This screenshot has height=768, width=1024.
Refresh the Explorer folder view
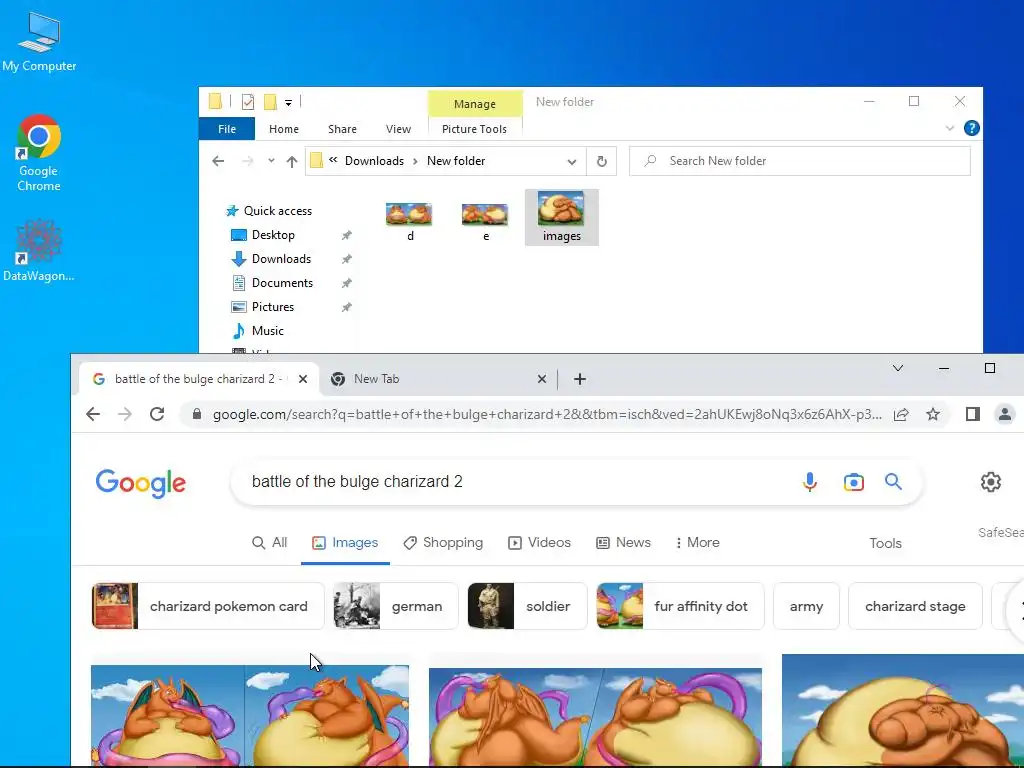(601, 161)
